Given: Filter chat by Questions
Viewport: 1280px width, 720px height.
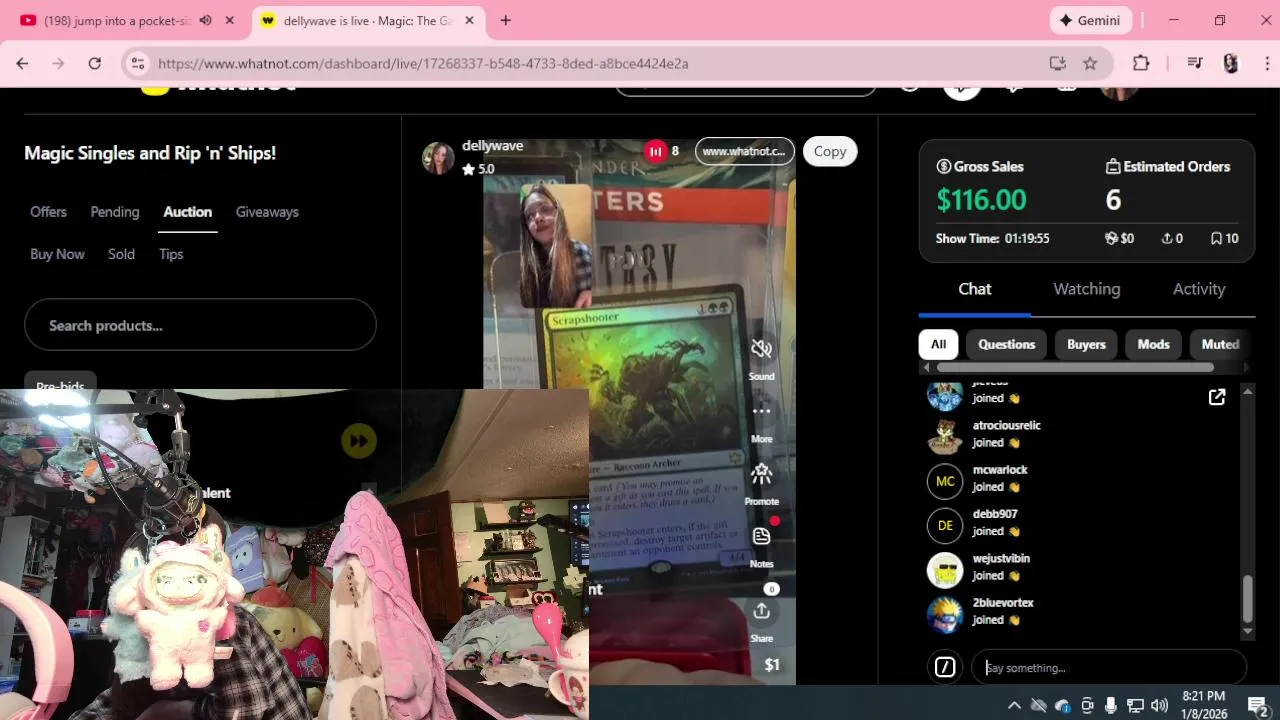Looking at the screenshot, I should coord(1006,344).
